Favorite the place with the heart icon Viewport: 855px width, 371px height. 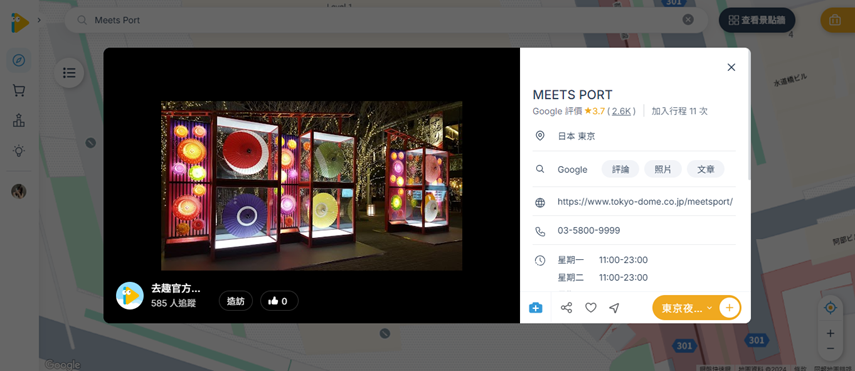591,308
